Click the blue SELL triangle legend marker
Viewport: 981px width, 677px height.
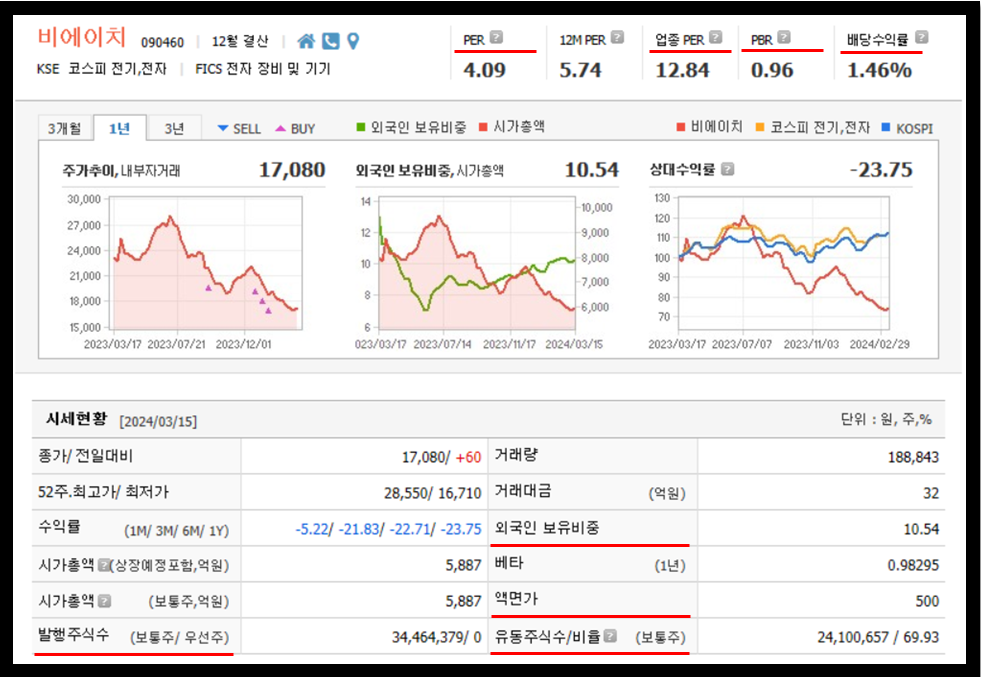pos(223,128)
